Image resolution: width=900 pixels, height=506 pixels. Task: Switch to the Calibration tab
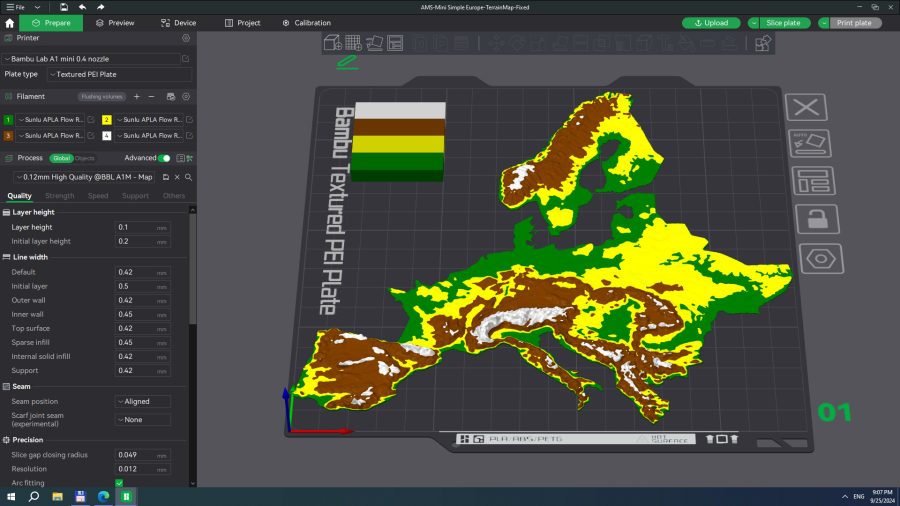pyautogui.click(x=307, y=23)
